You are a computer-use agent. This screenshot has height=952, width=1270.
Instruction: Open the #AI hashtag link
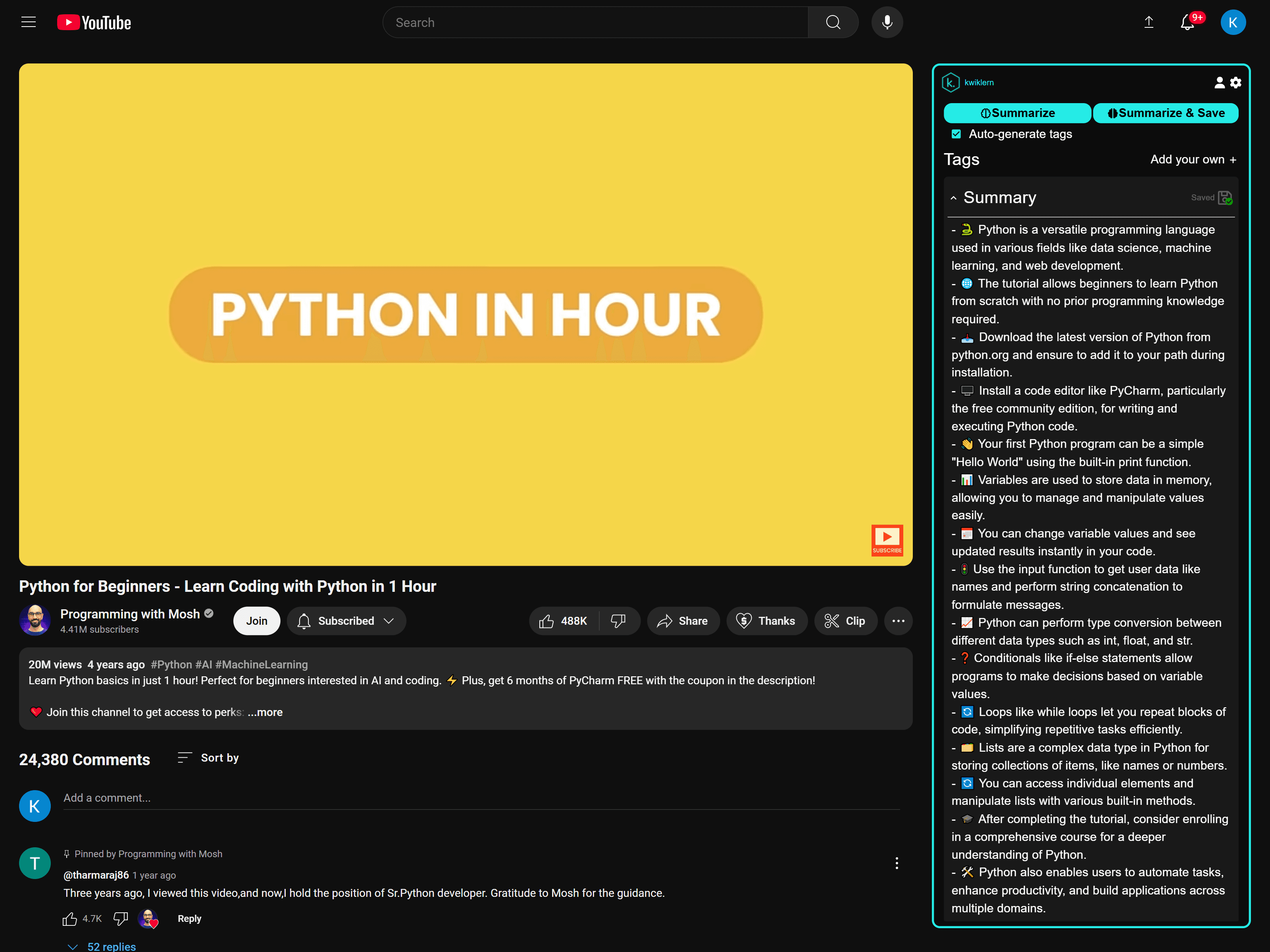(203, 664)
